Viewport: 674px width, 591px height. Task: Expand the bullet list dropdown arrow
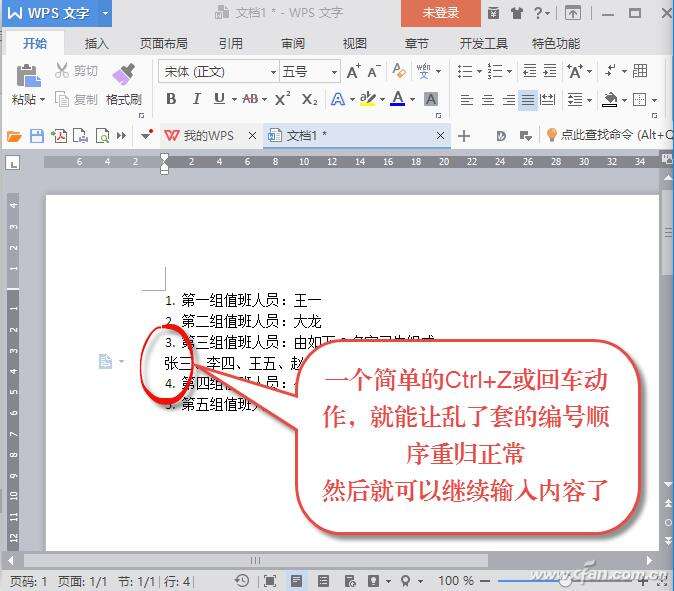click(479, 71)
